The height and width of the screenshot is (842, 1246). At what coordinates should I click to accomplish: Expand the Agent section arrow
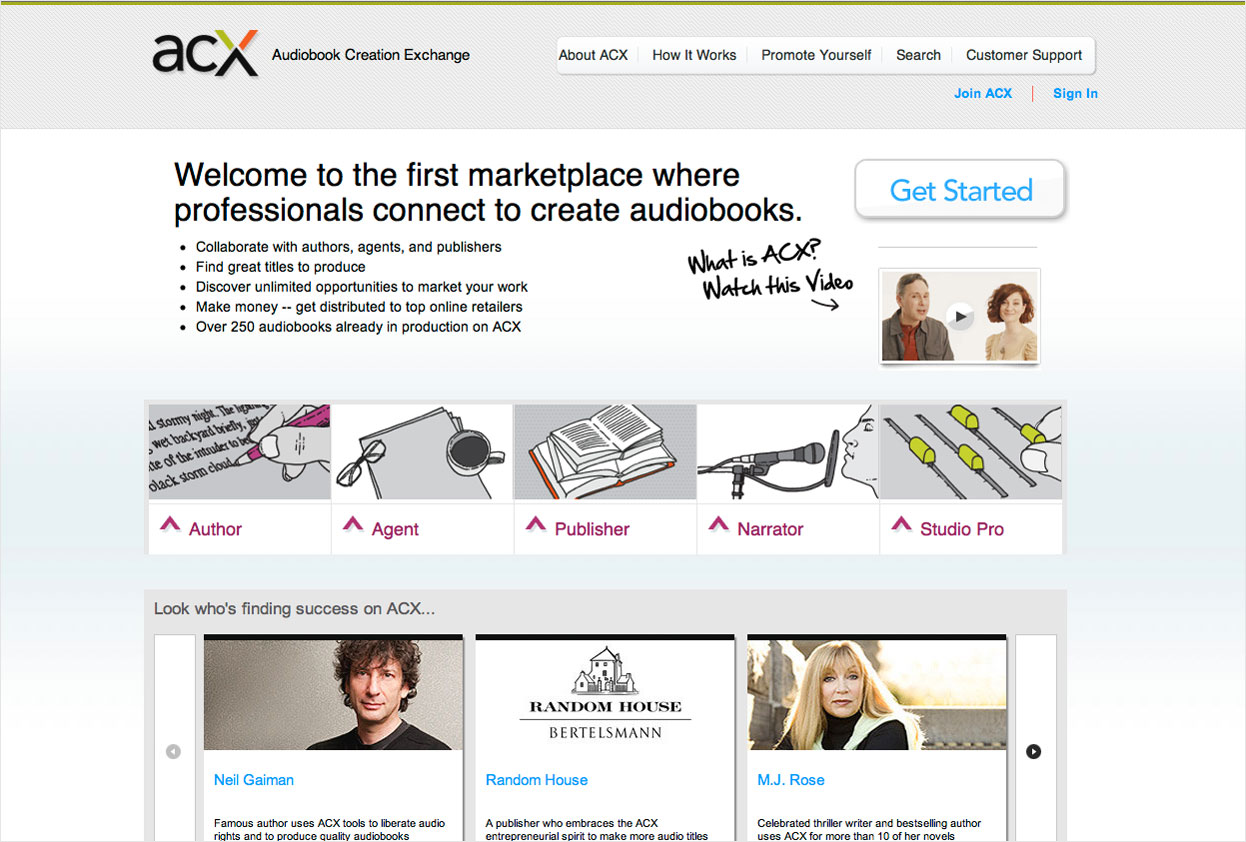[352, 525]
